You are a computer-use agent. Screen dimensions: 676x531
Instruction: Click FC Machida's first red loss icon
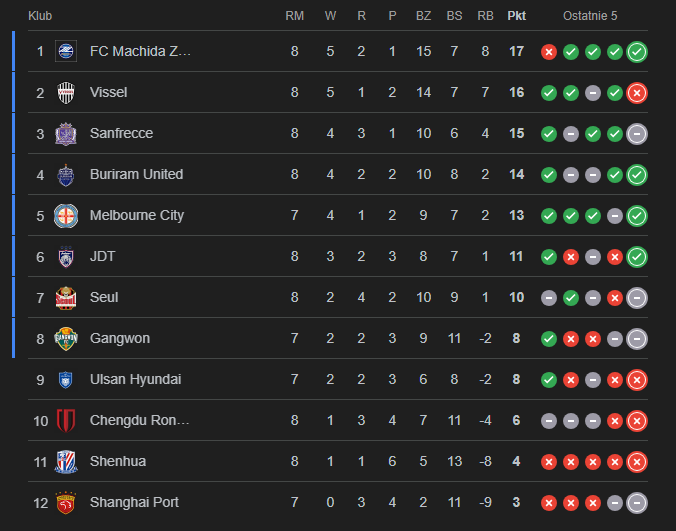point(548,52)
